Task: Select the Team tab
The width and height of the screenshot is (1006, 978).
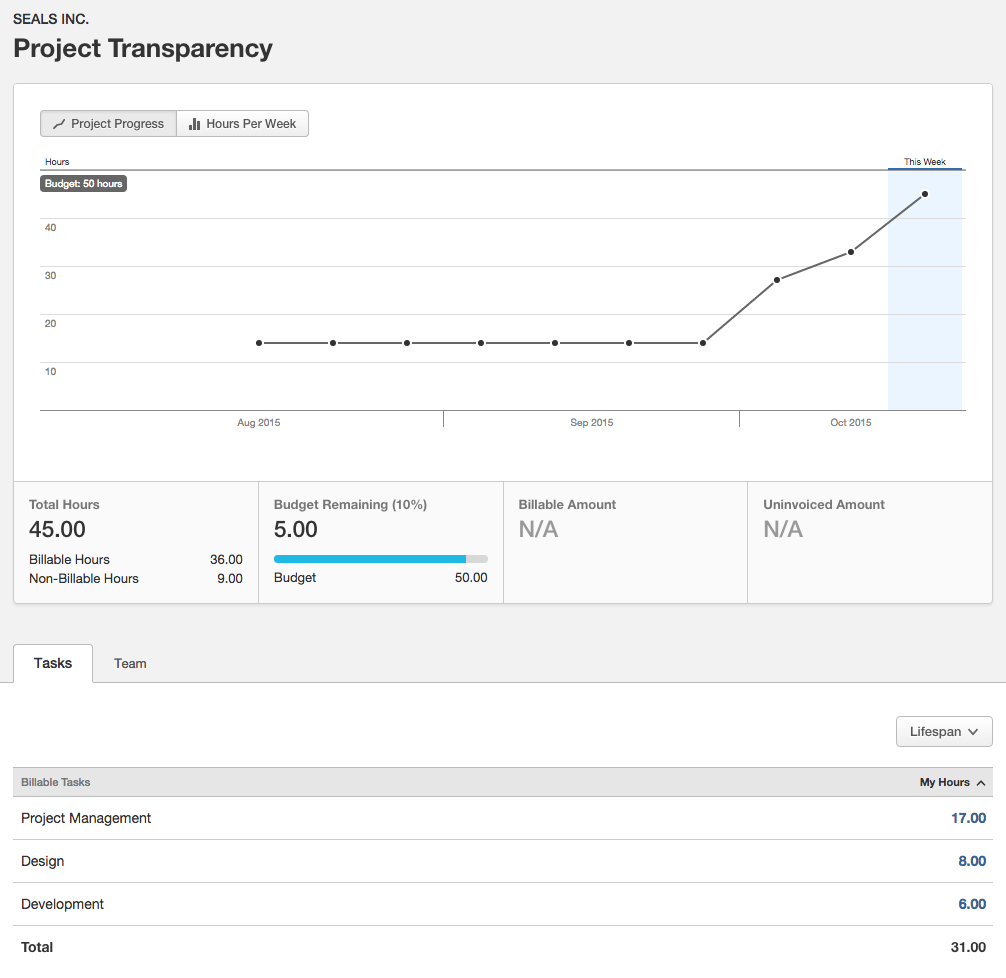Action: click(130, 664)
